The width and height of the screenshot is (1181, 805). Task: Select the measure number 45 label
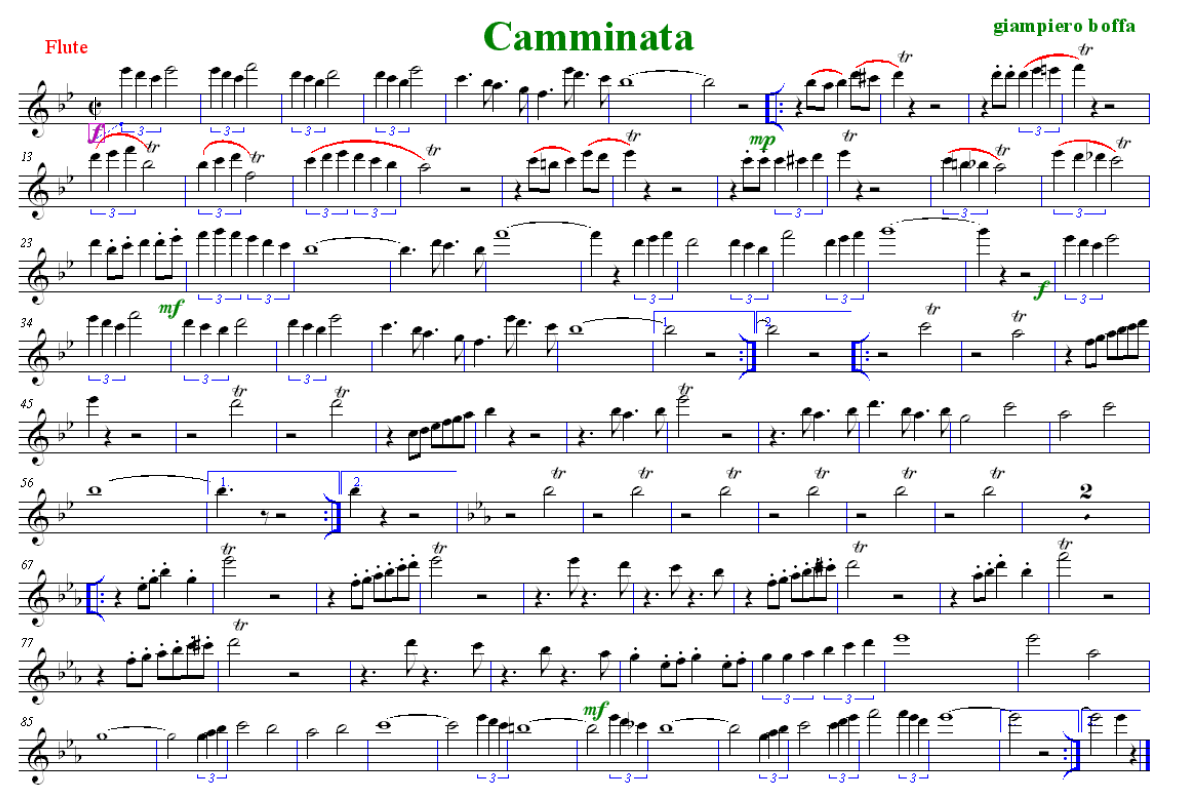coord(27,404)
